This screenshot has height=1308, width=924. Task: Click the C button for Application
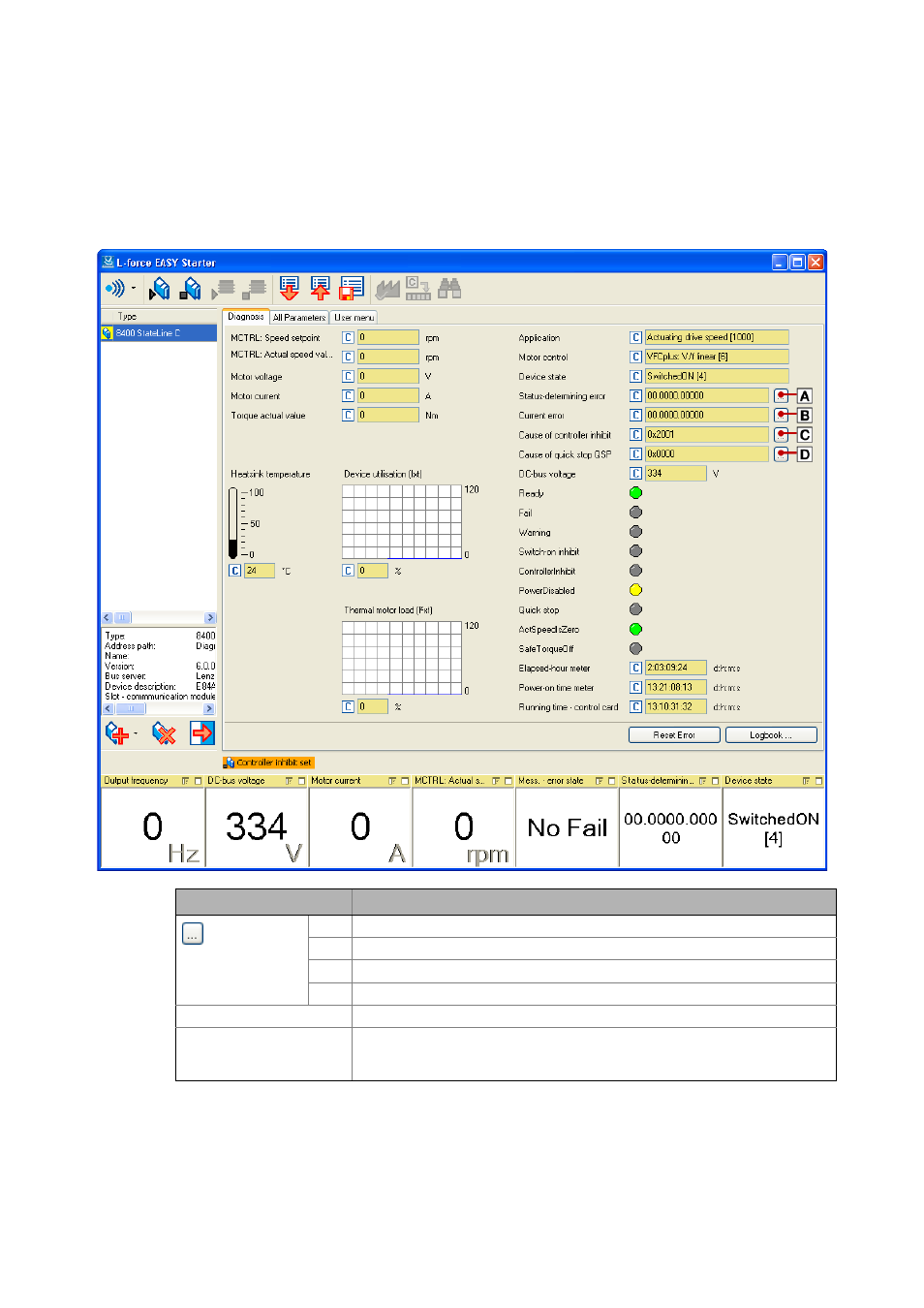[636, 338]
